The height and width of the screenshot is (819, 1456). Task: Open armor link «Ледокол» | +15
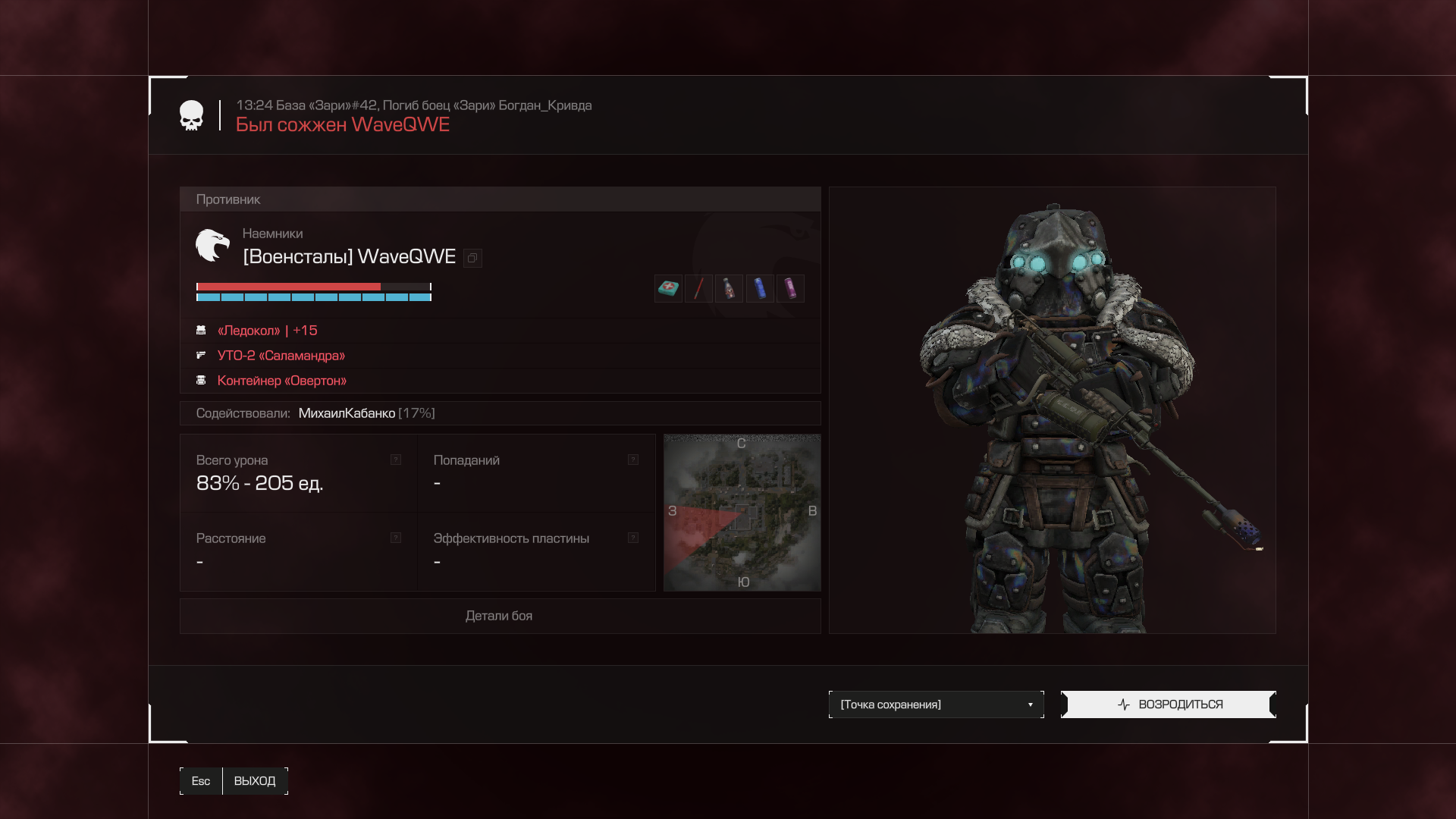tap(267, 330)
